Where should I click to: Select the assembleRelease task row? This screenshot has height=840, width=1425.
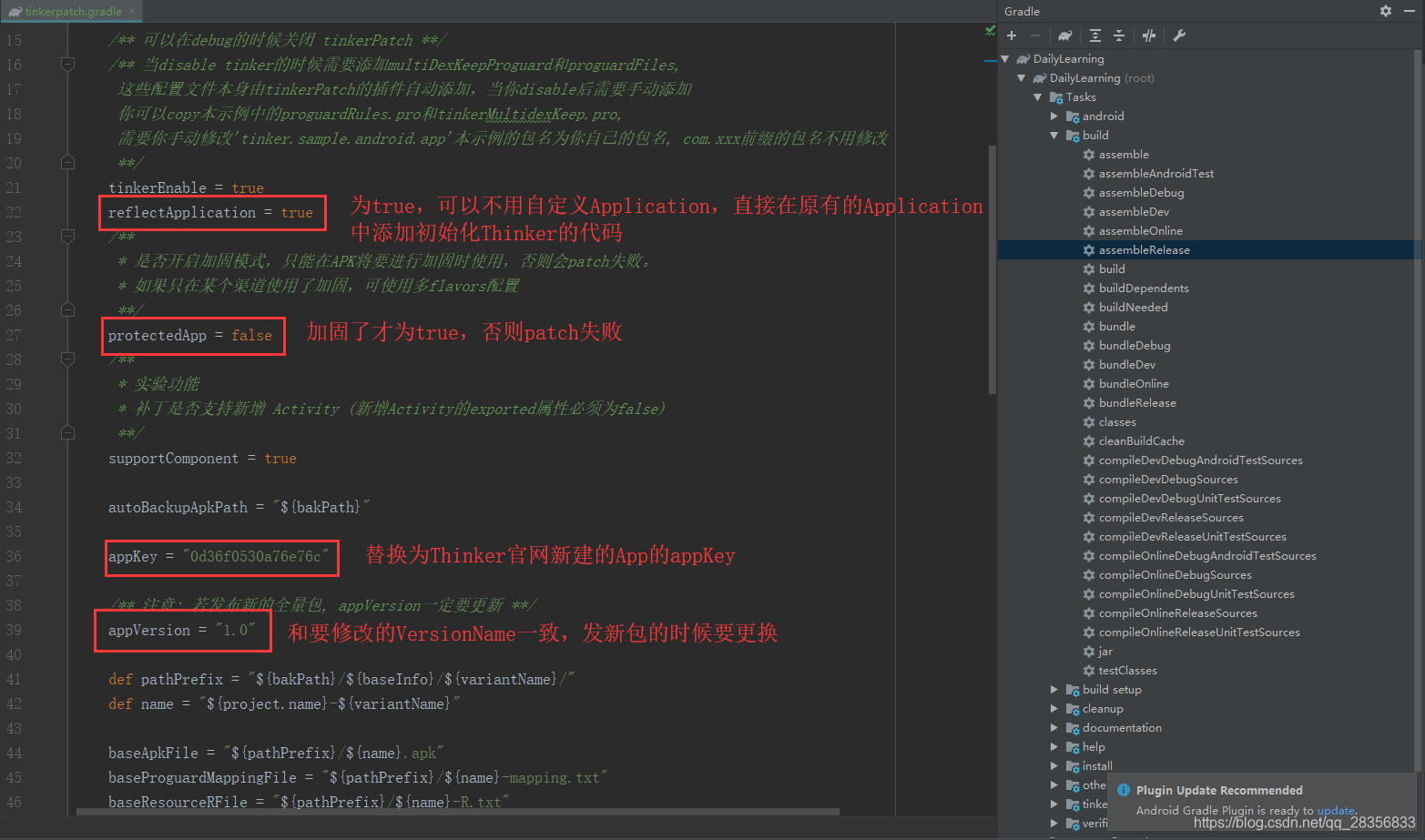(x=1209, y=249)
